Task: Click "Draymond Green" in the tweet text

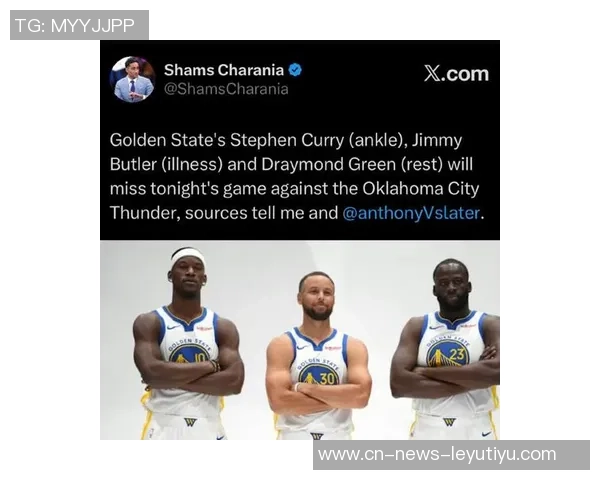Action: pyautogui.click(x=329, y=165)
